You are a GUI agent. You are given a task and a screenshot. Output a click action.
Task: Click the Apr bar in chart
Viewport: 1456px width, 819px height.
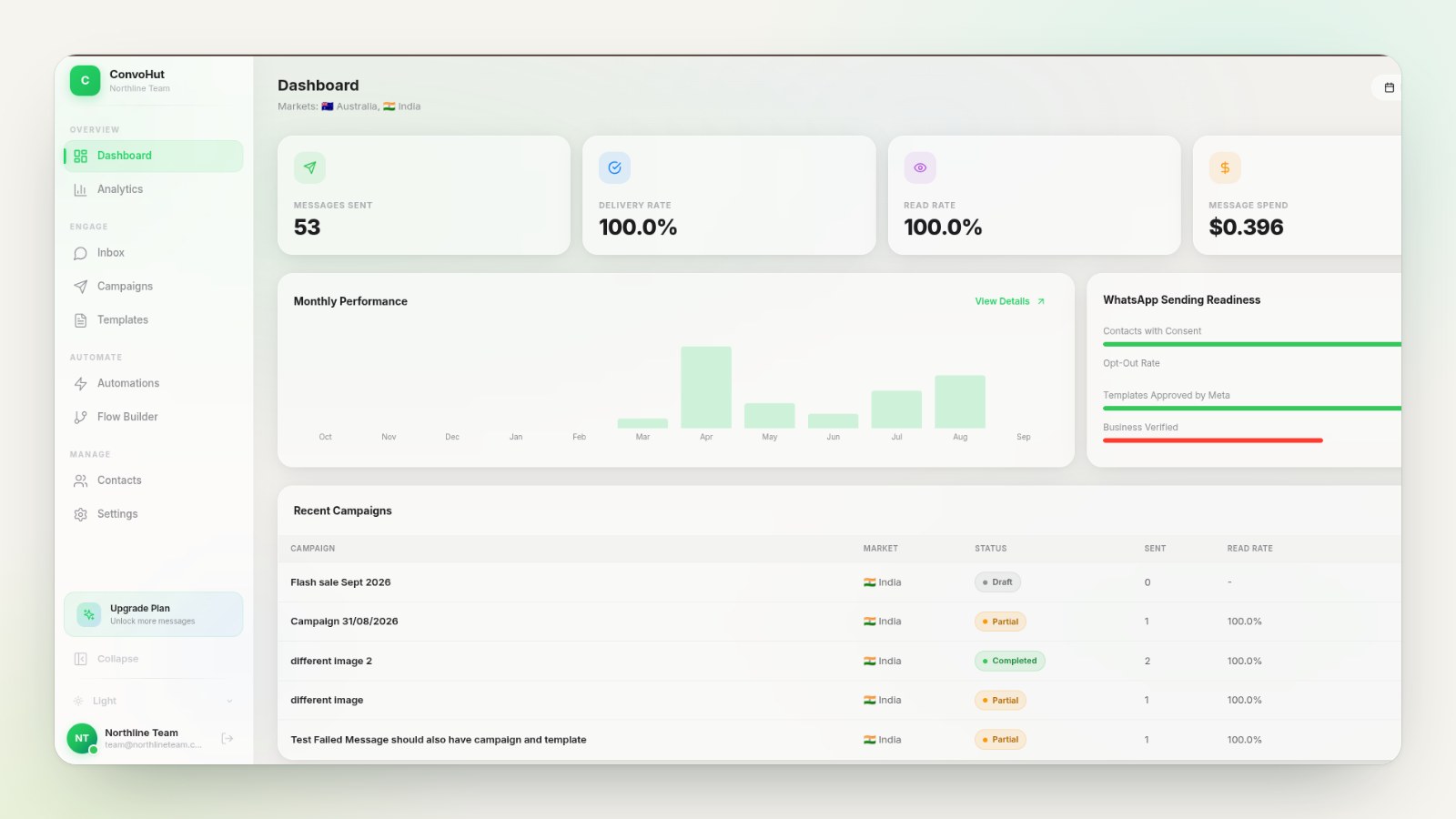tap(706, 387)
